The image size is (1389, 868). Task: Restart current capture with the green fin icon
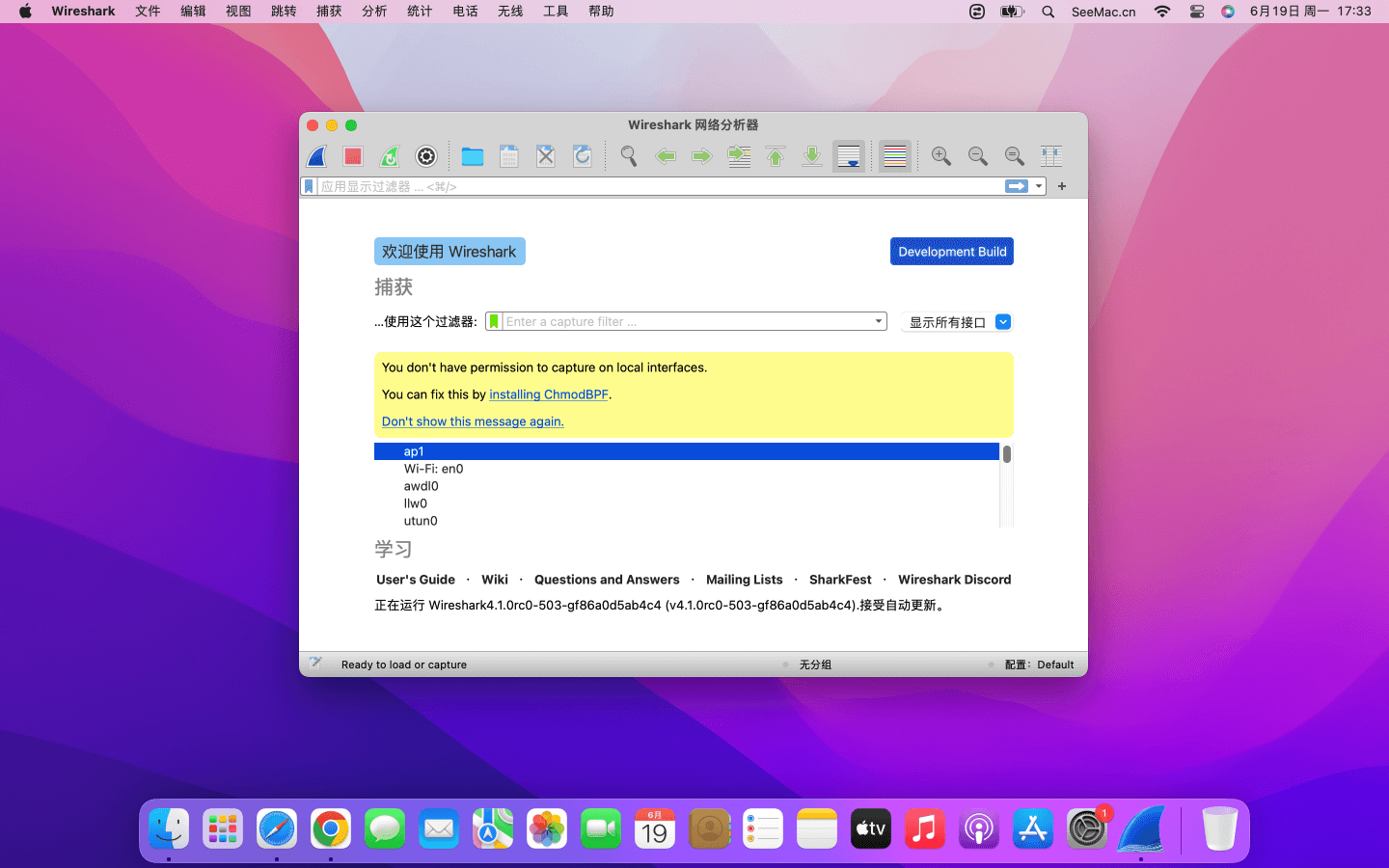(x=390, y=156)
